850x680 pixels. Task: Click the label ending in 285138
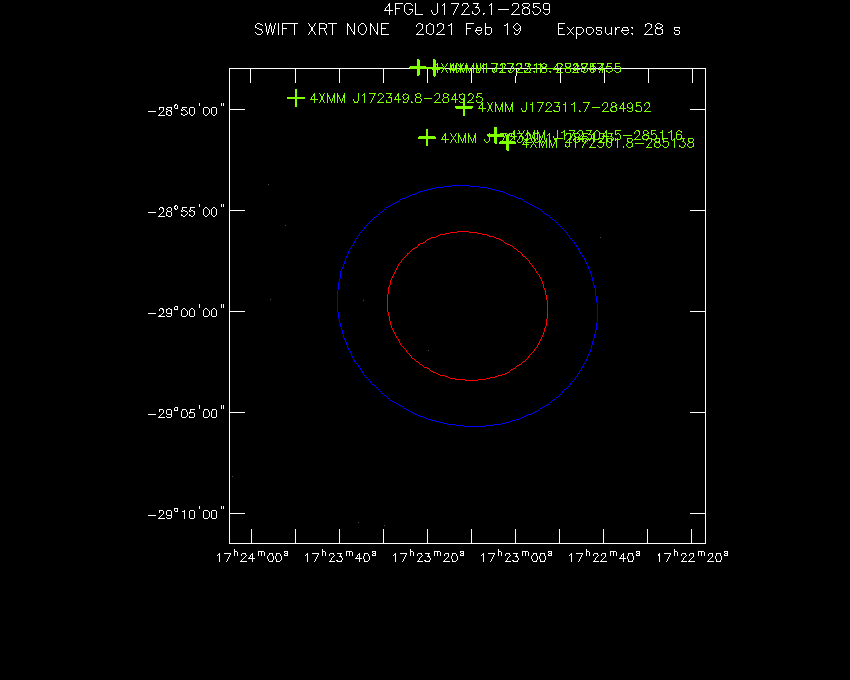click(608, 143)
